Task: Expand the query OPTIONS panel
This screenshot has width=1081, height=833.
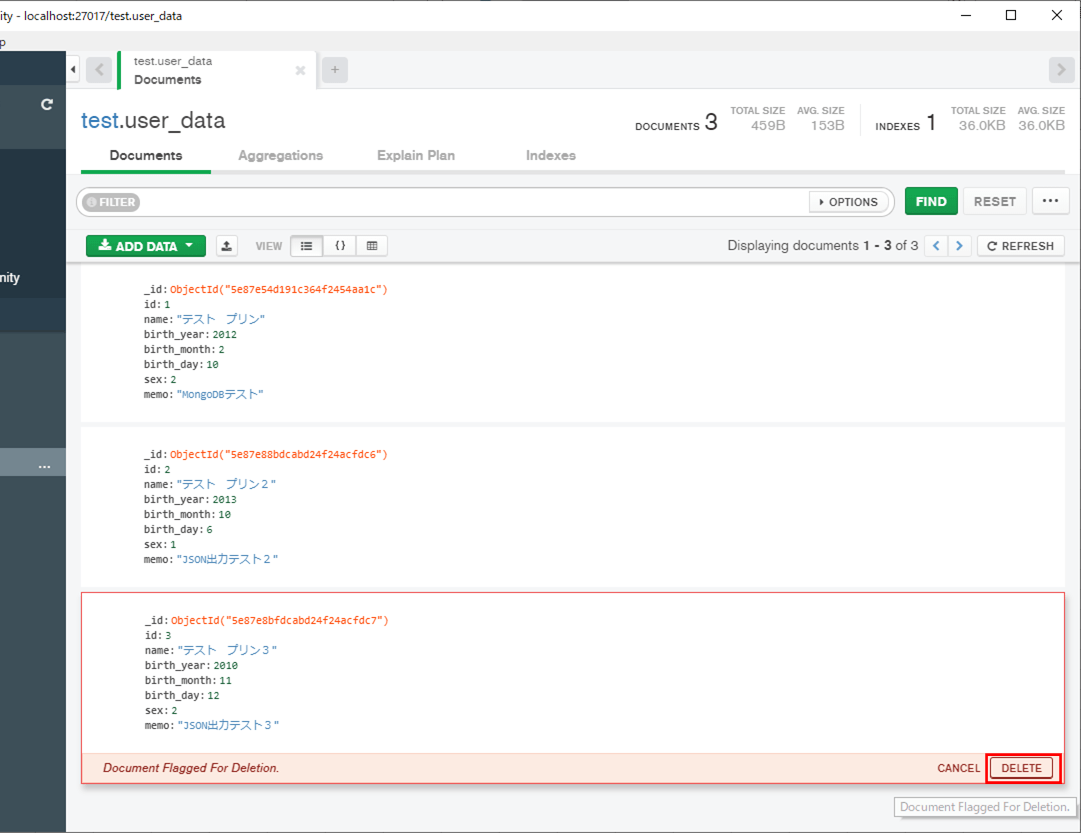Action: [848, 201]
